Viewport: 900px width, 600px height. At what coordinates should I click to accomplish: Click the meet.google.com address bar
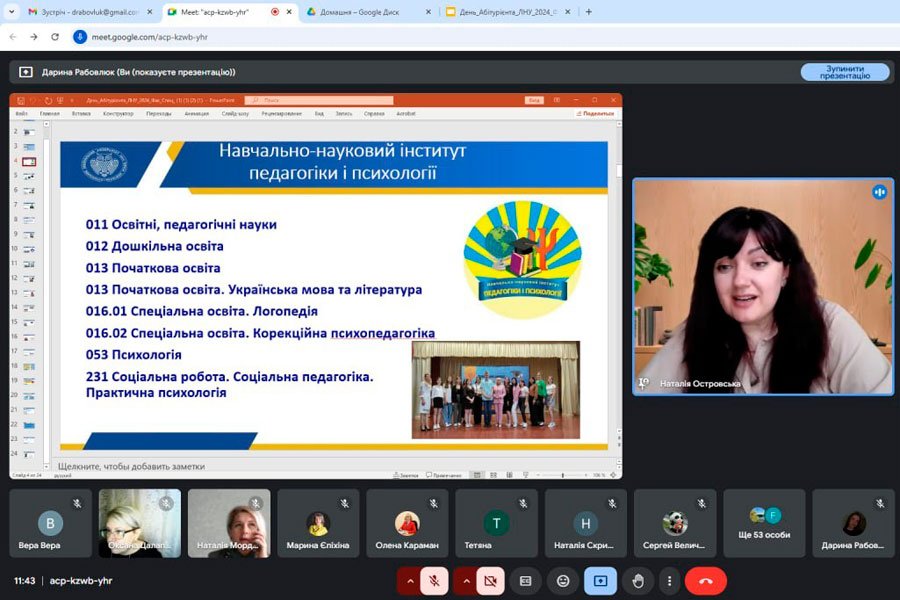click(300, 36)
